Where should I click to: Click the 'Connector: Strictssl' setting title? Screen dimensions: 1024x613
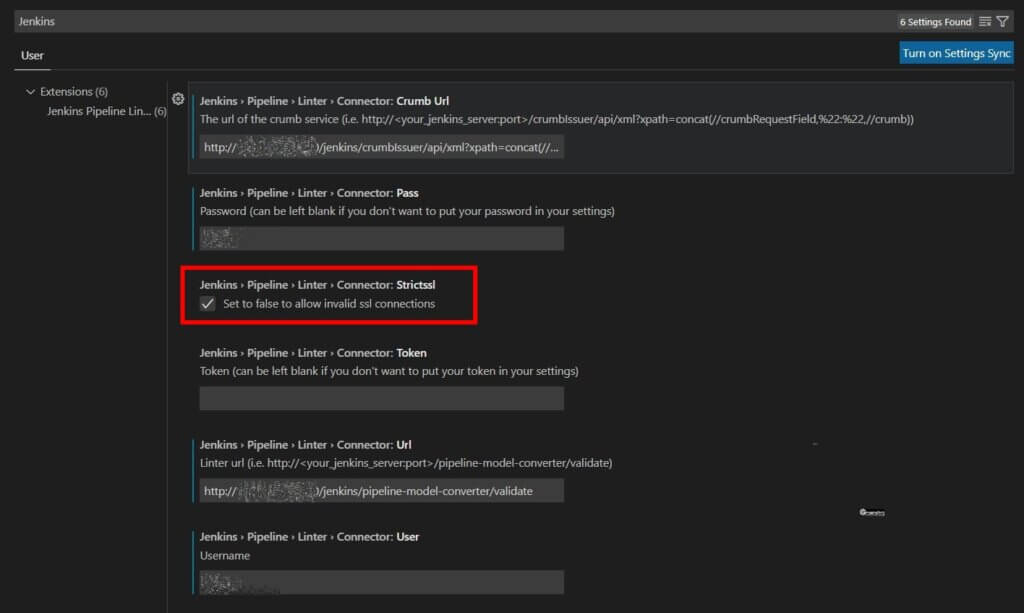tap(317, 285)
